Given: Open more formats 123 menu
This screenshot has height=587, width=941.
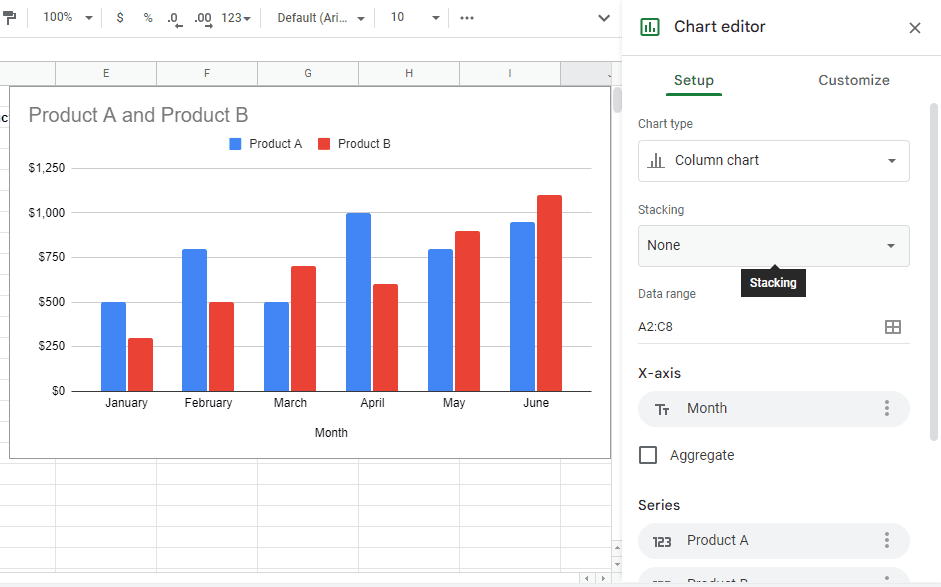Looking at the screenshot, I should point(236,18).
